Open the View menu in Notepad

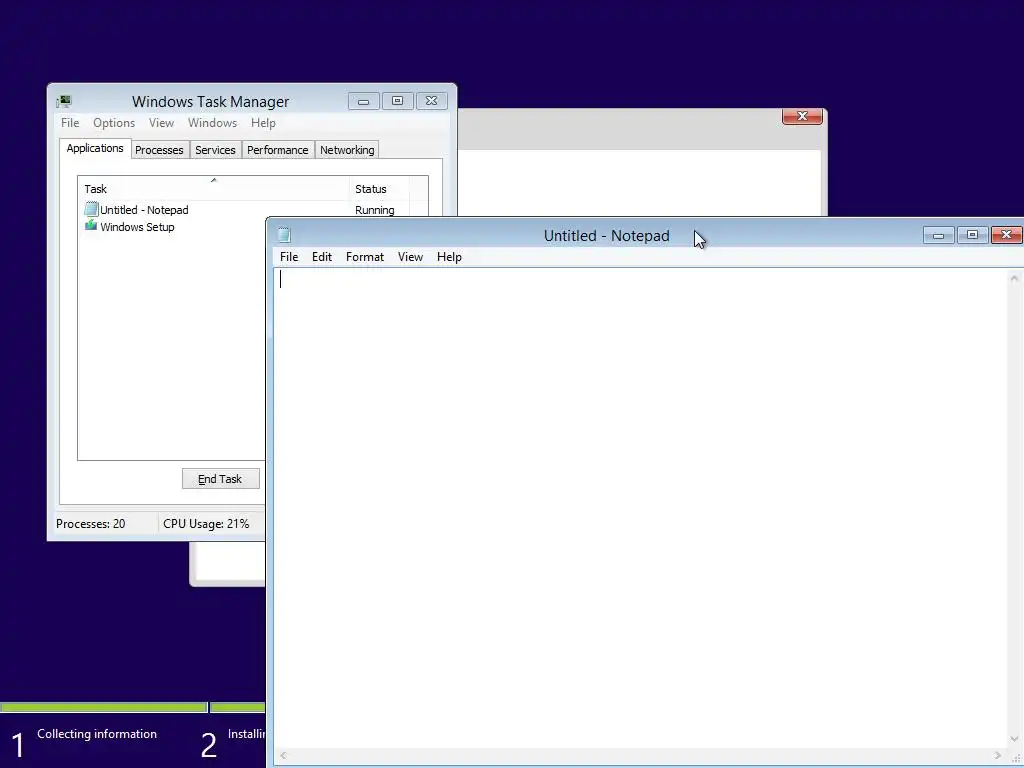[x=410, y=257]
